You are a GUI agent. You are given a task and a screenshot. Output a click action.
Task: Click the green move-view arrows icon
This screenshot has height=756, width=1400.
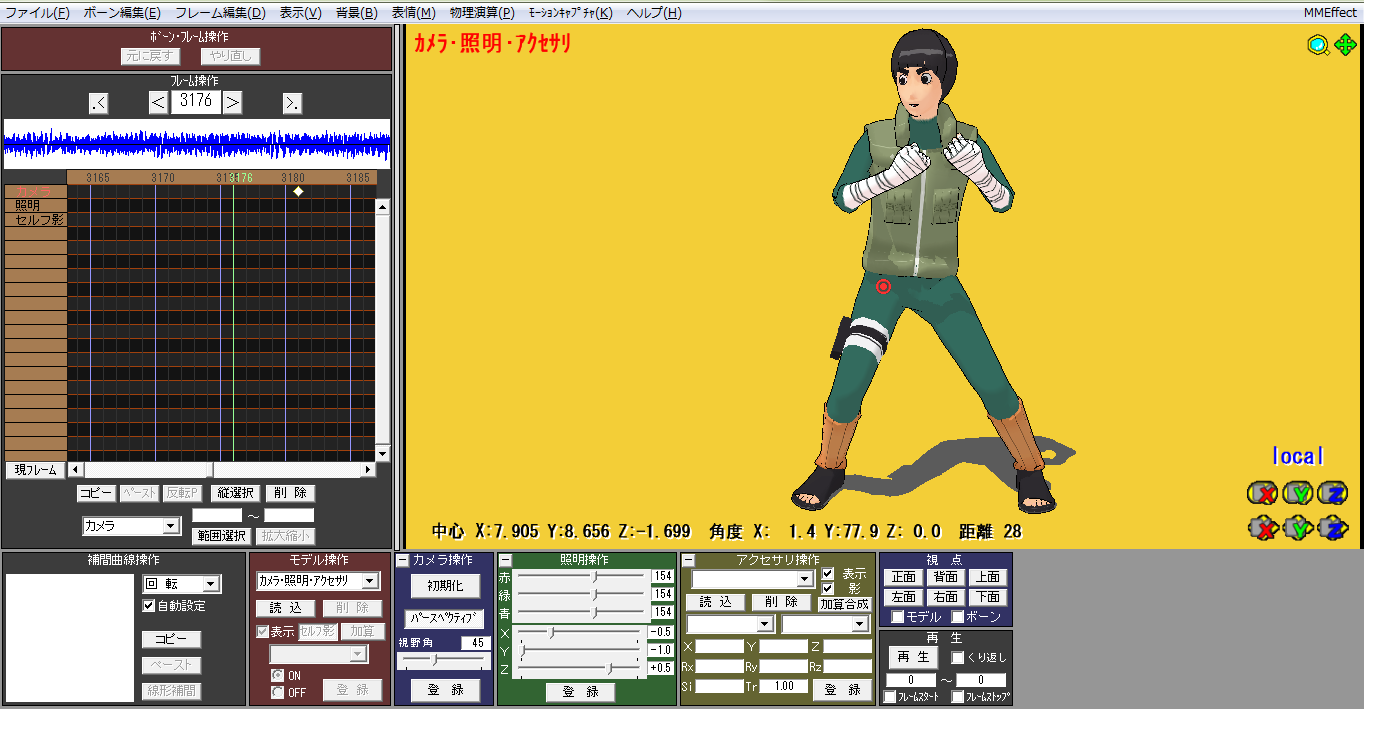(x=1345, y=45)
